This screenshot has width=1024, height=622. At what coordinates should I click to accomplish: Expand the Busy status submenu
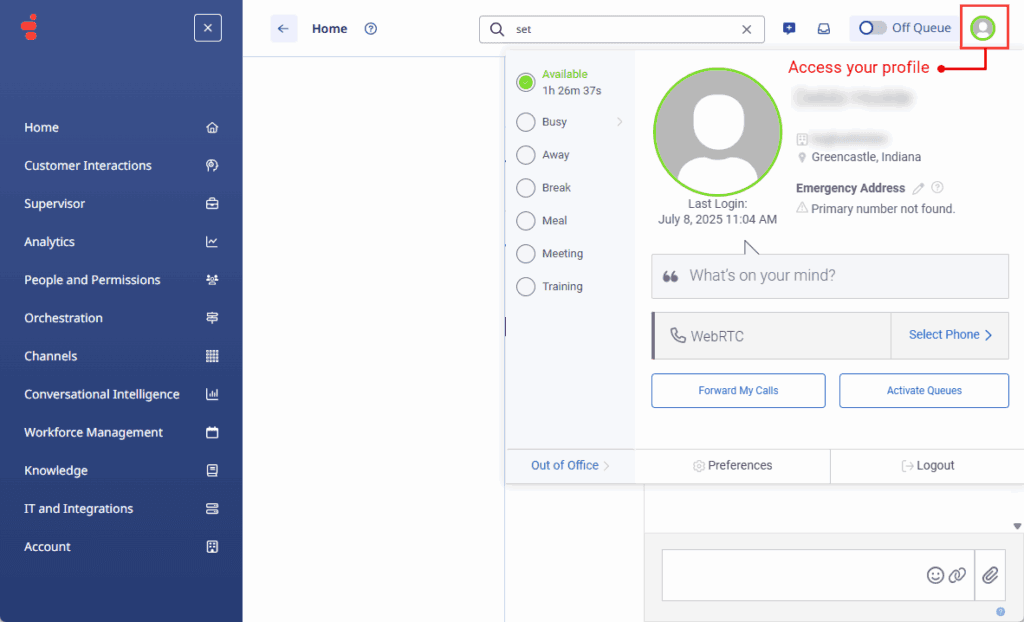(x=619, y=122)
